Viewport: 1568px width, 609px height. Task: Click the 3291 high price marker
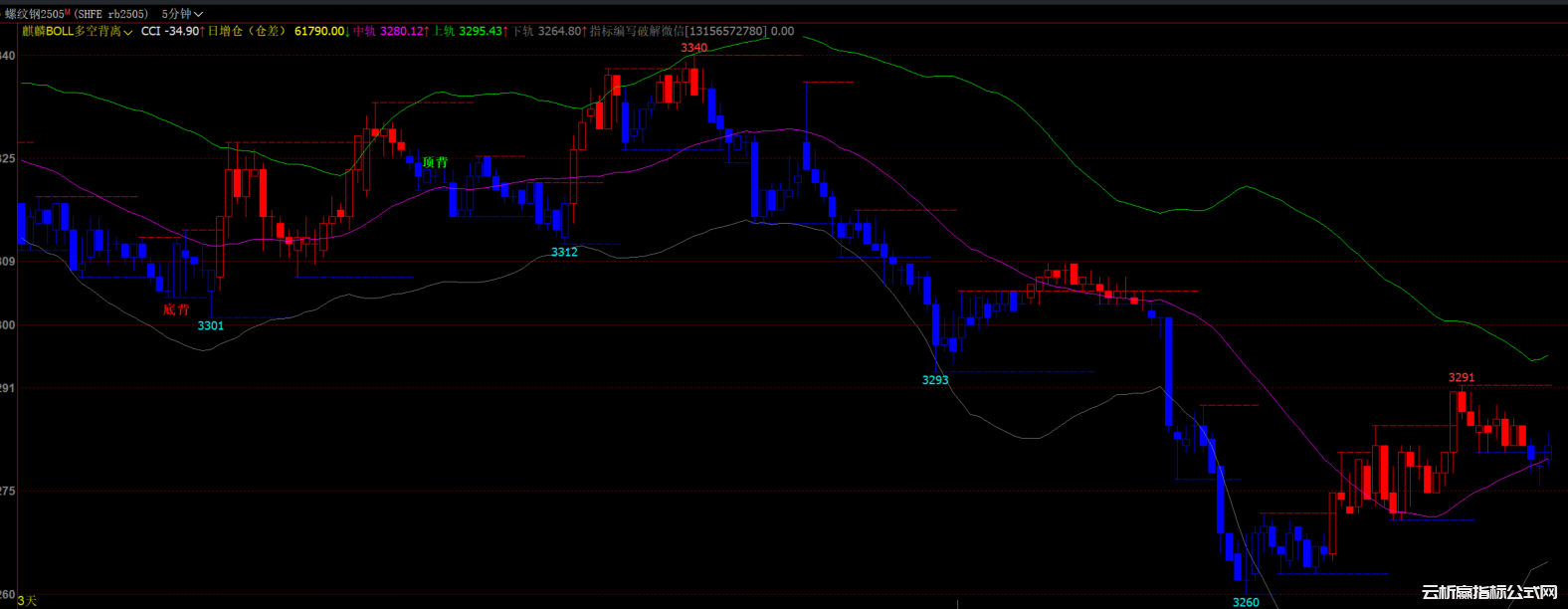[1462, 378]
